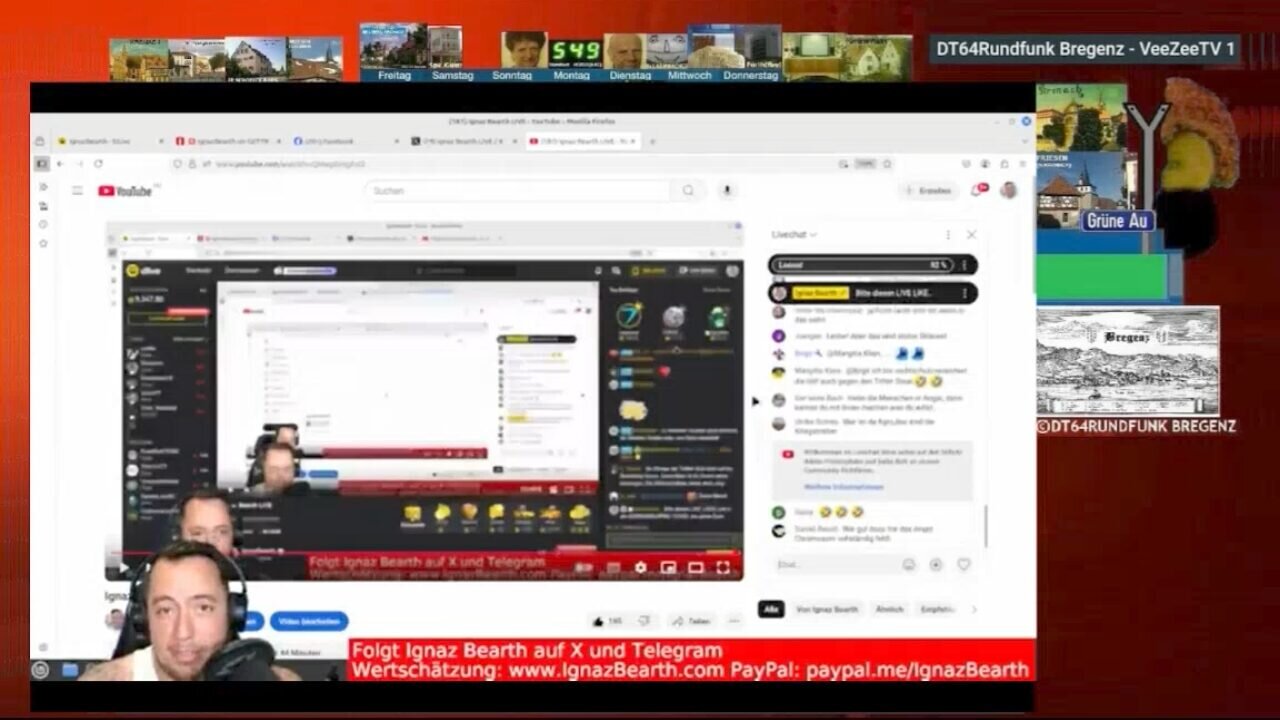
Task: Open options on pinned Ignaz Bearth message
Action: (964, 293)
